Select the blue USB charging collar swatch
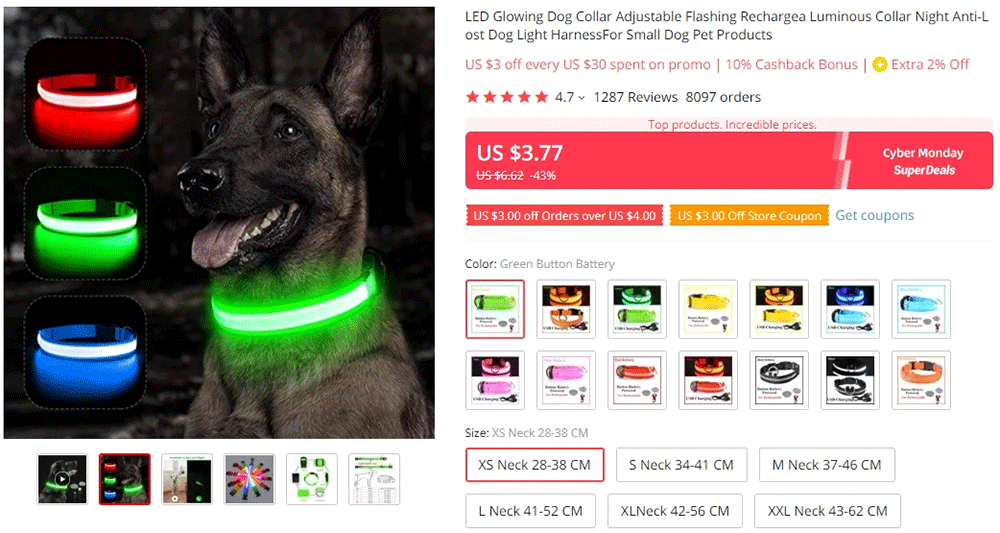 [850, 309]
